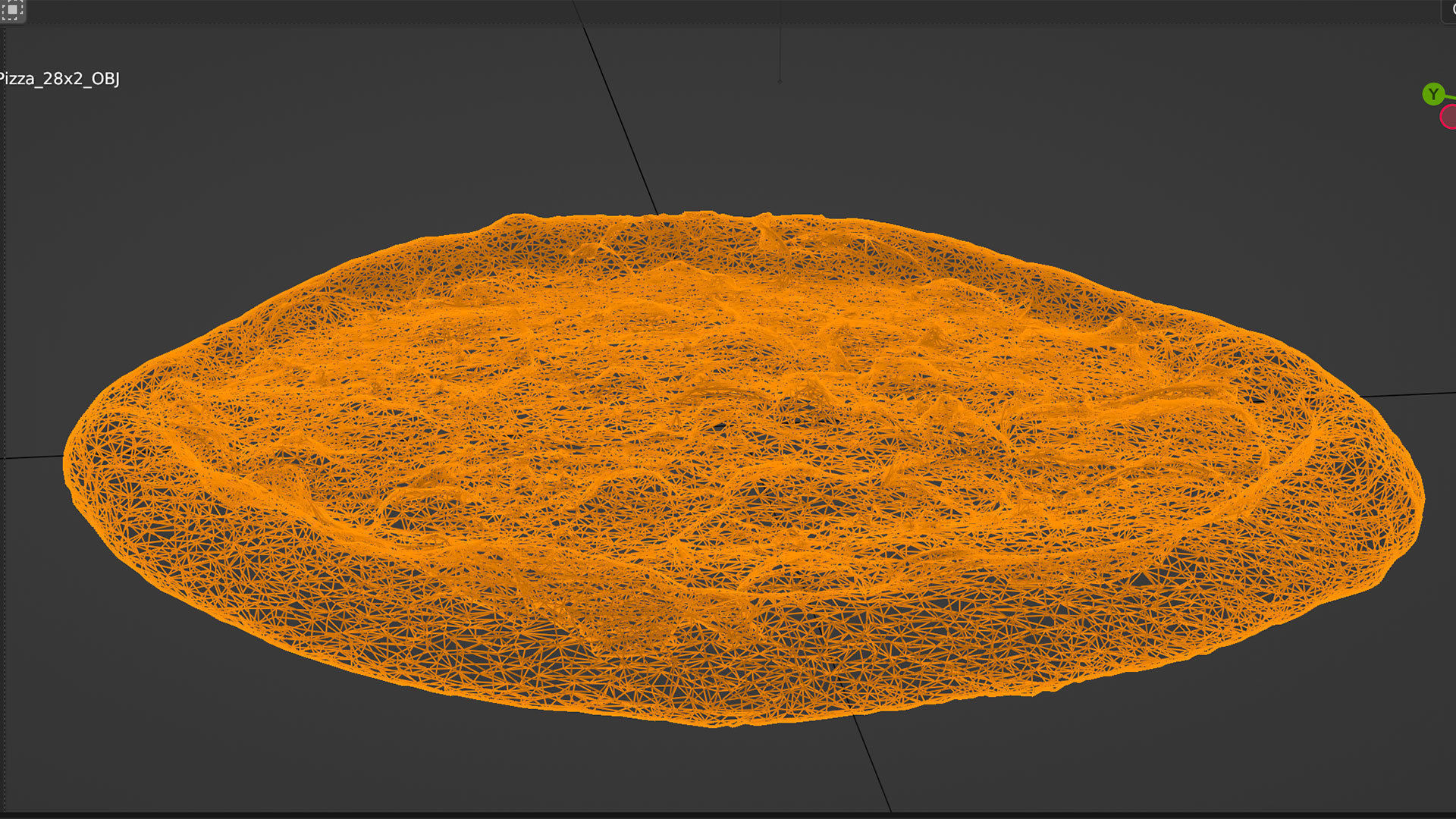Click the thin vertical light object line at top

click(x=780, y=53)
